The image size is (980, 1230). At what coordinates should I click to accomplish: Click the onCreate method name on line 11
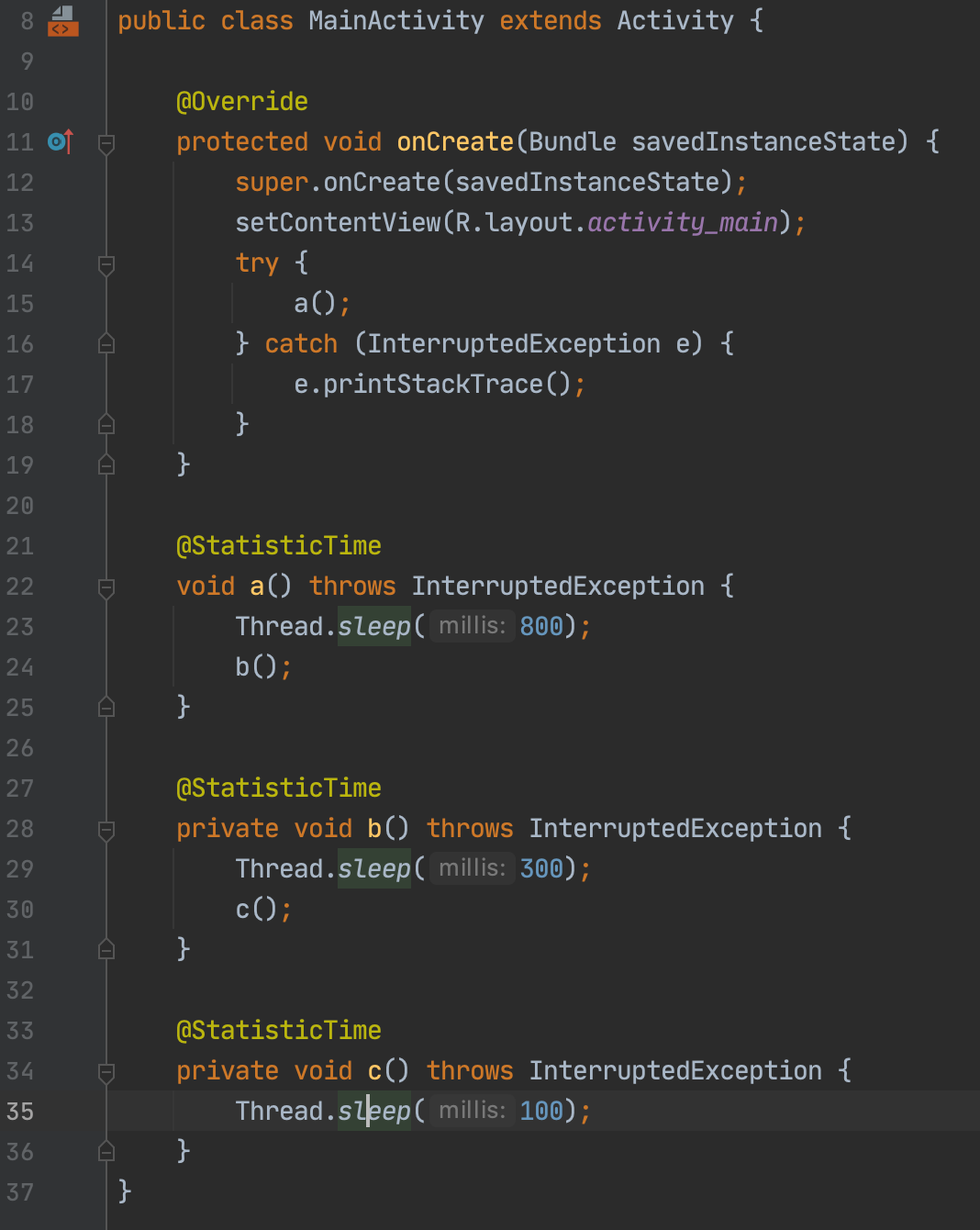[455, 141]
